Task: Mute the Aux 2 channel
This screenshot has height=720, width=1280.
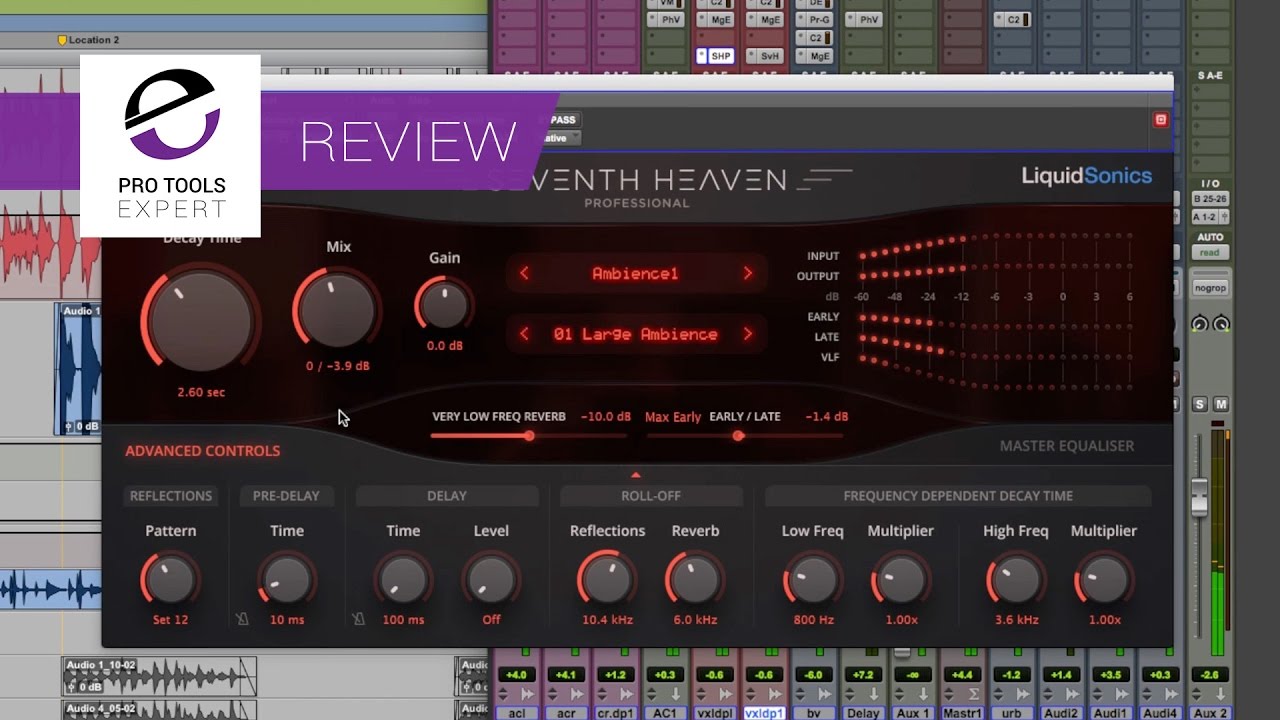Action: (x=1221, y=404)
